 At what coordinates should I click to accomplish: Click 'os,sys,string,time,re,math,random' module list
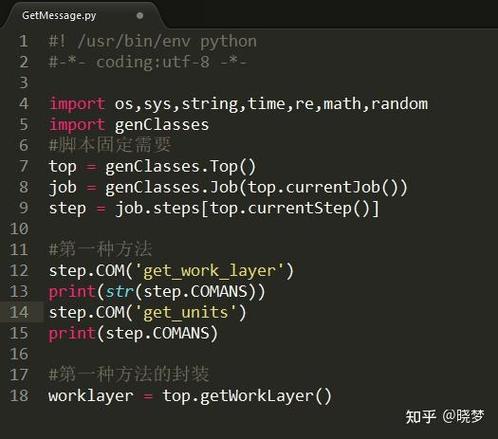[x=271, y=104]
